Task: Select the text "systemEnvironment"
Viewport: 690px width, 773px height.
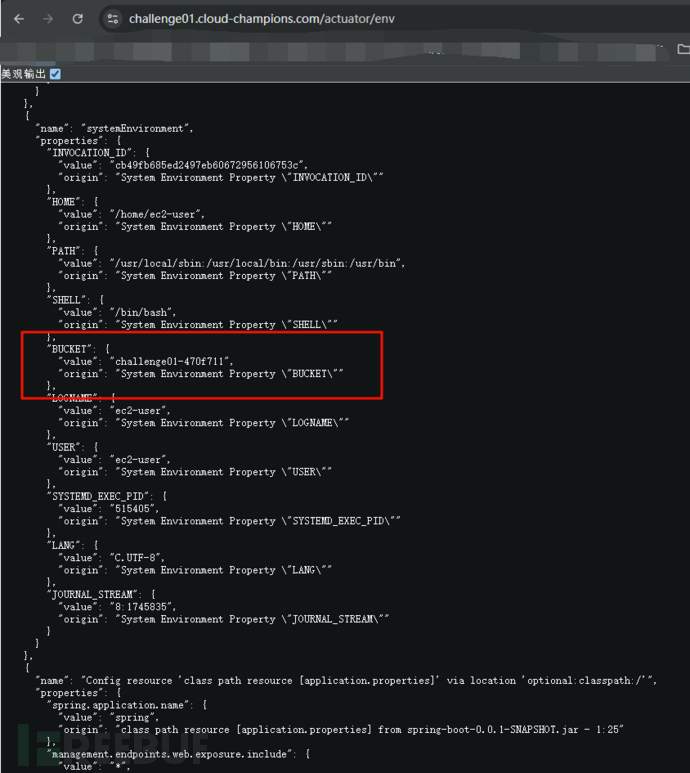Action: (135, 129)
